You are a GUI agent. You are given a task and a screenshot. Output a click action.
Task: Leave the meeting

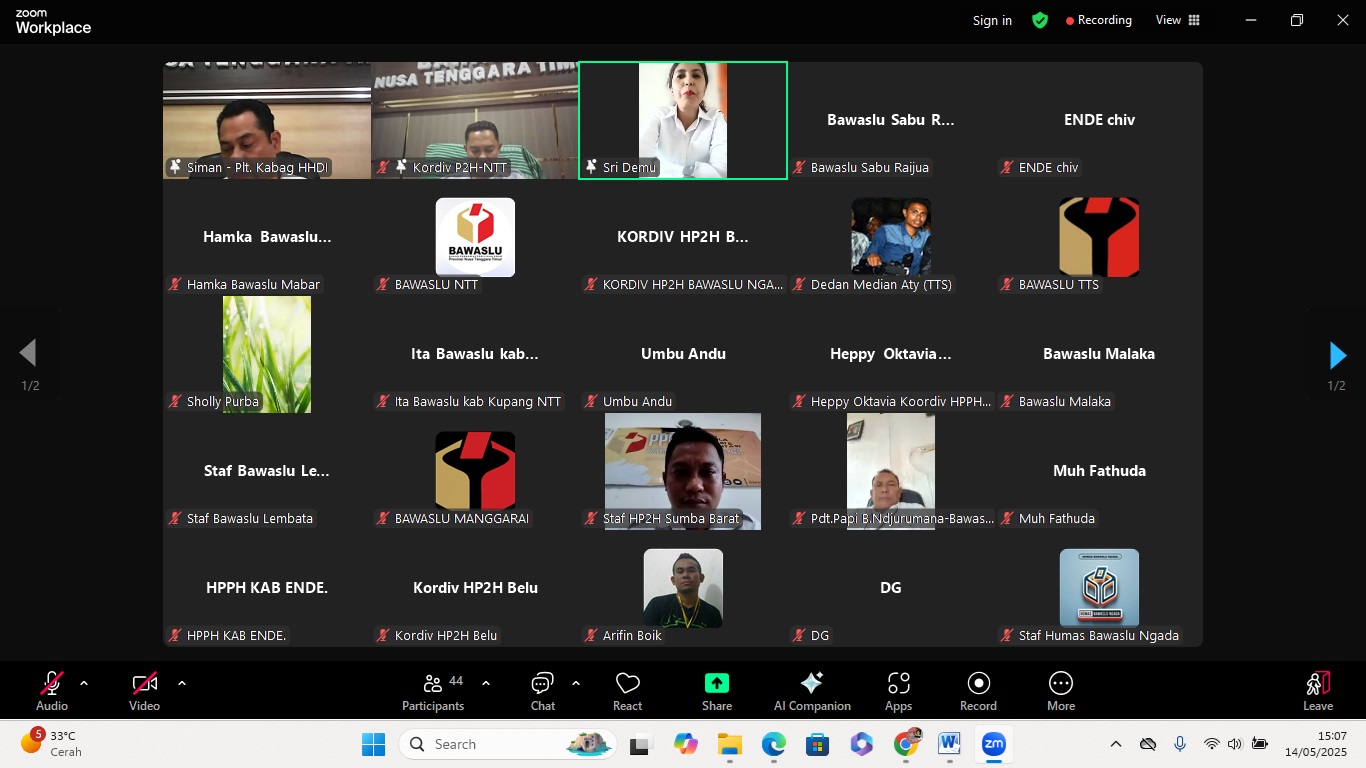1317,691
